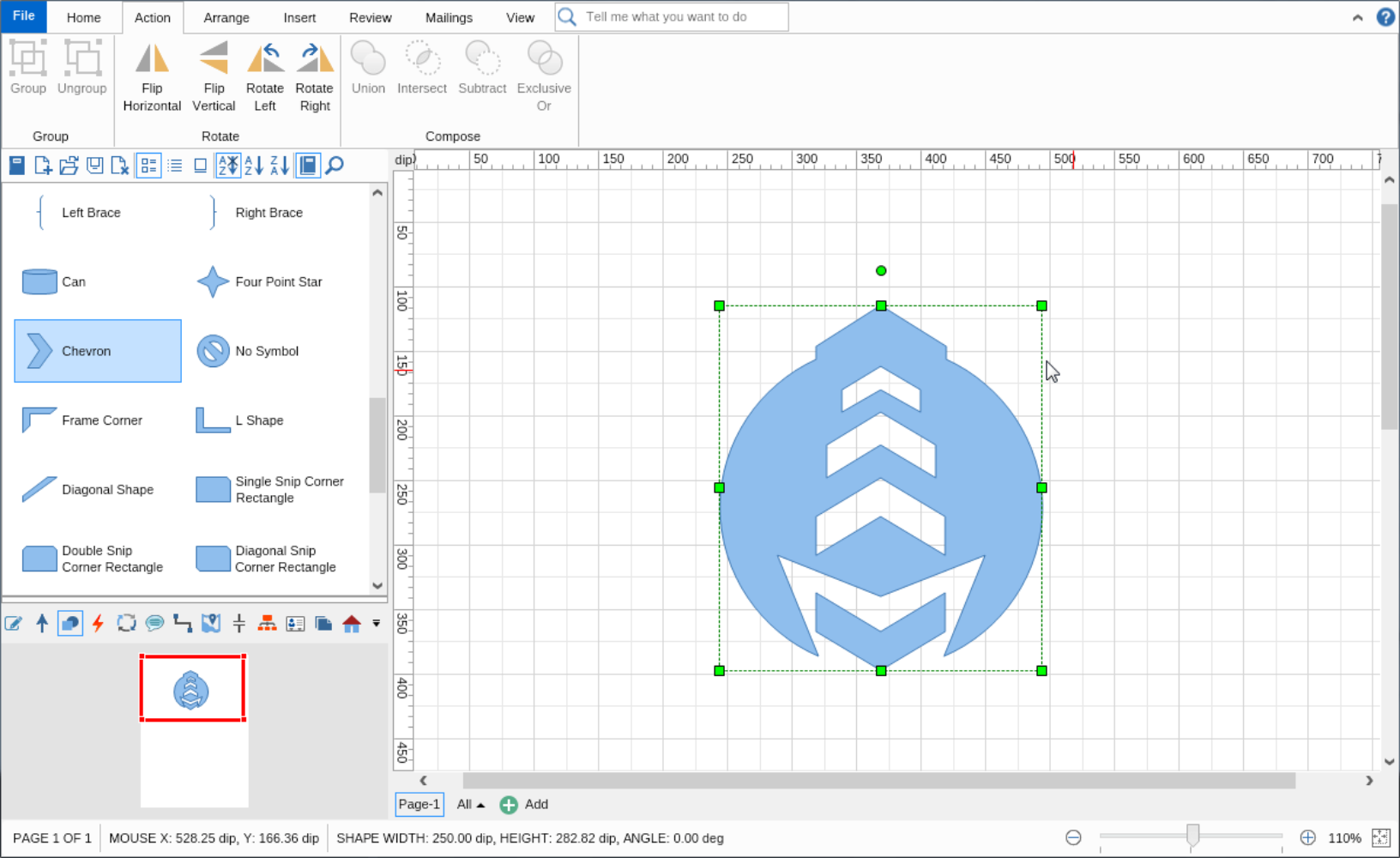Apply Exclusive Or compose operation
Screen dimensions: 1400x858
coord(544,76)
